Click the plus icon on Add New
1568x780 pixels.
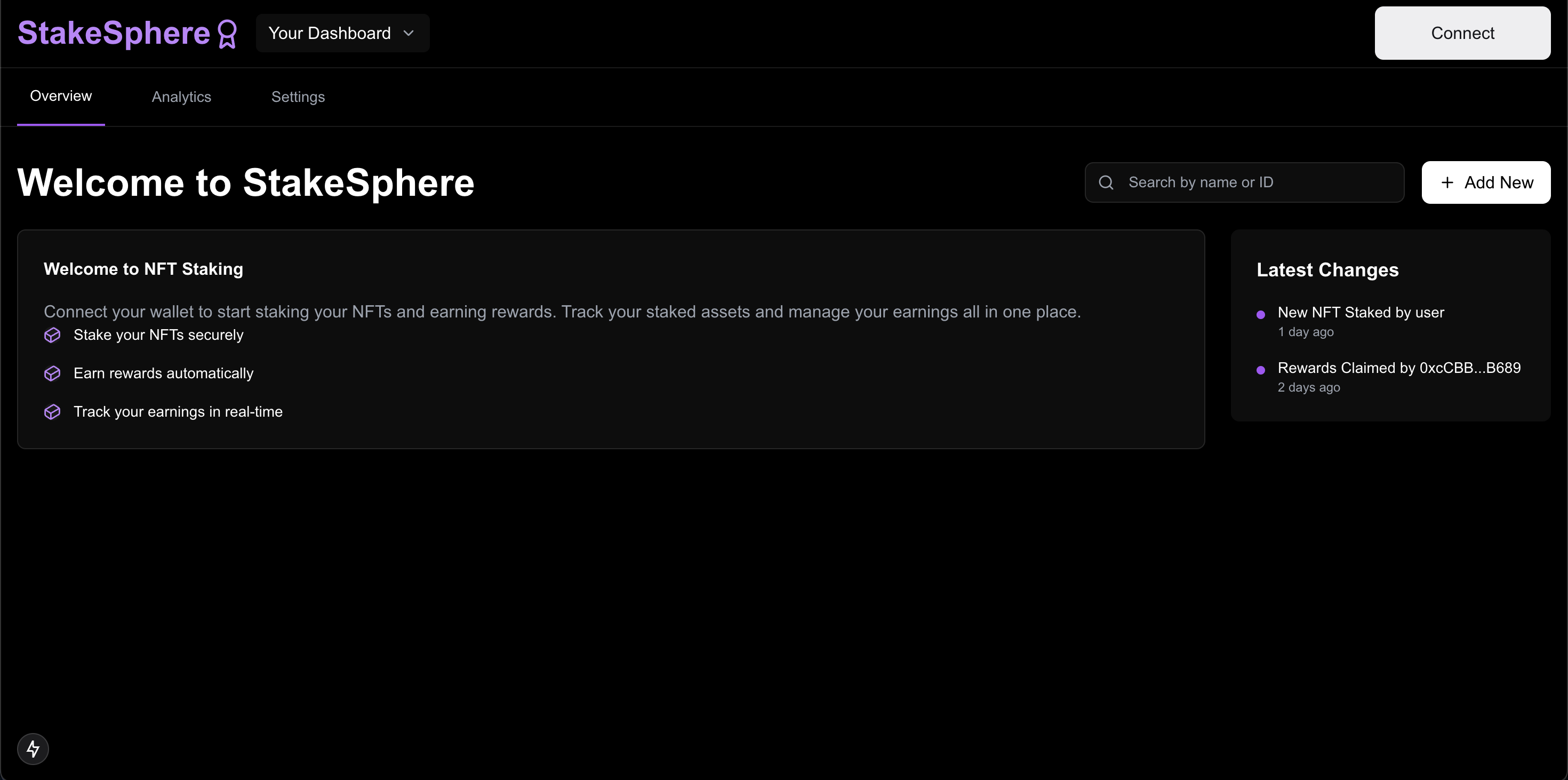pyautogui.click(x=1447, y=182)
